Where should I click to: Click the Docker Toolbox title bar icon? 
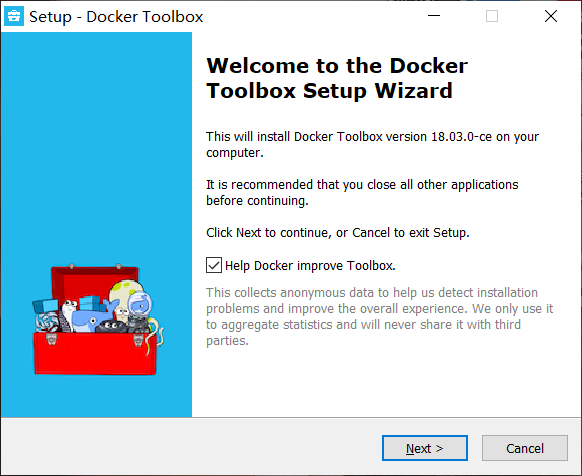click(14, 16)
